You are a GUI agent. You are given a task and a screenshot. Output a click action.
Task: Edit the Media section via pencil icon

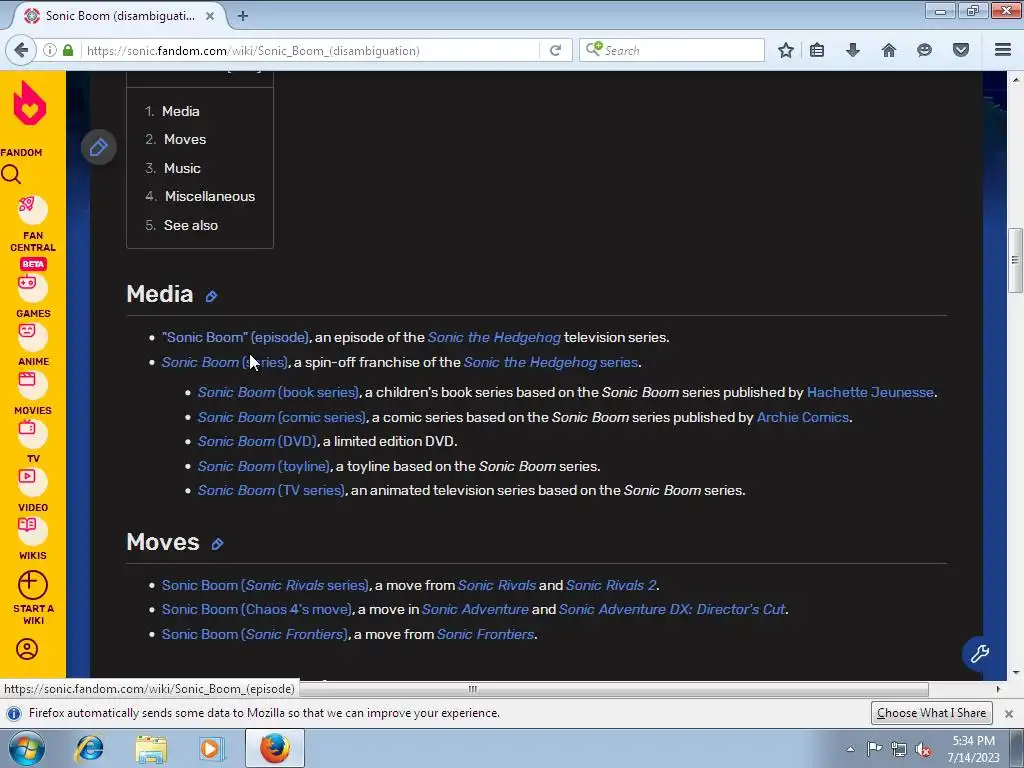(211, 296)
